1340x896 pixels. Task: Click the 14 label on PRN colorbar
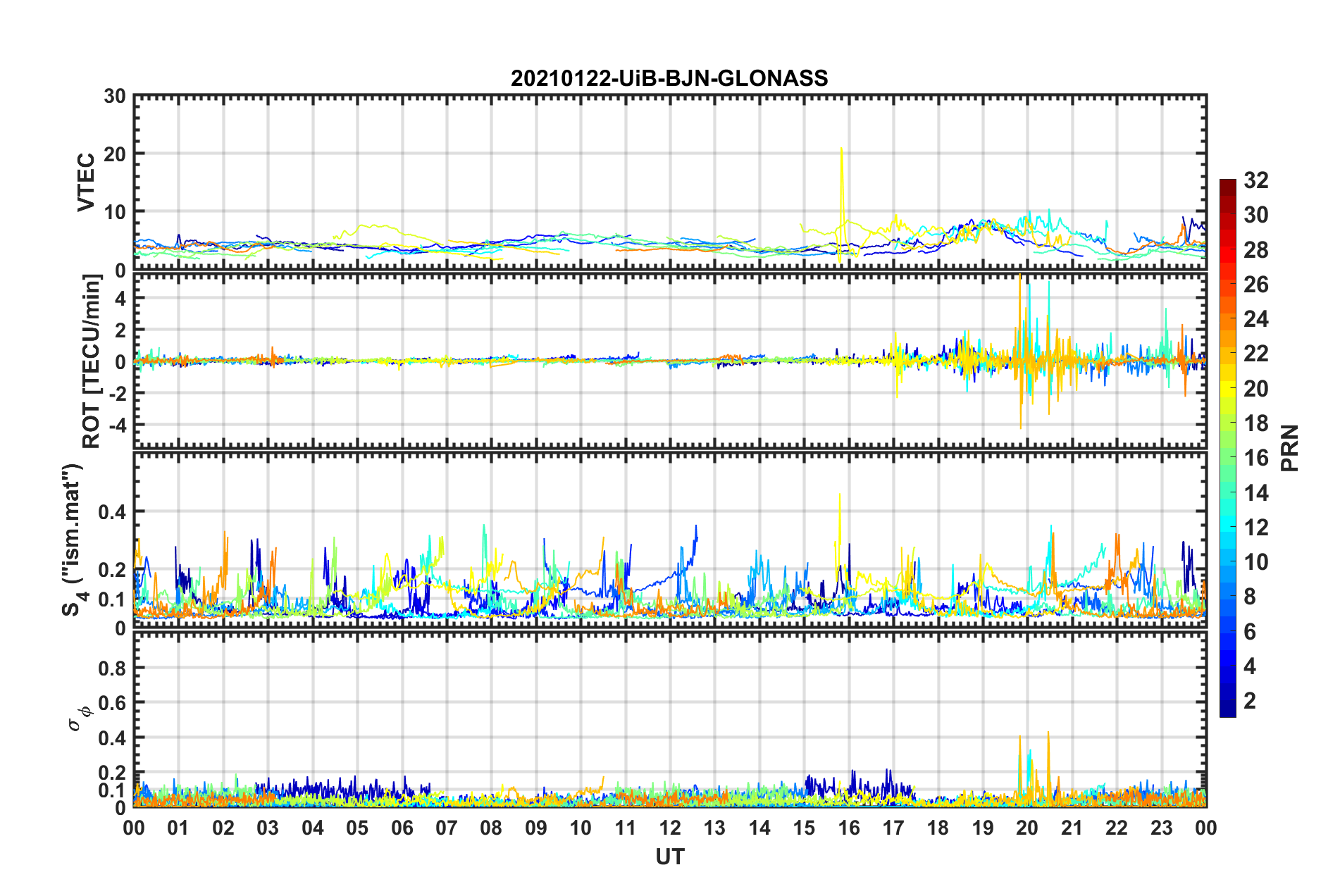tap(1256, 493)
